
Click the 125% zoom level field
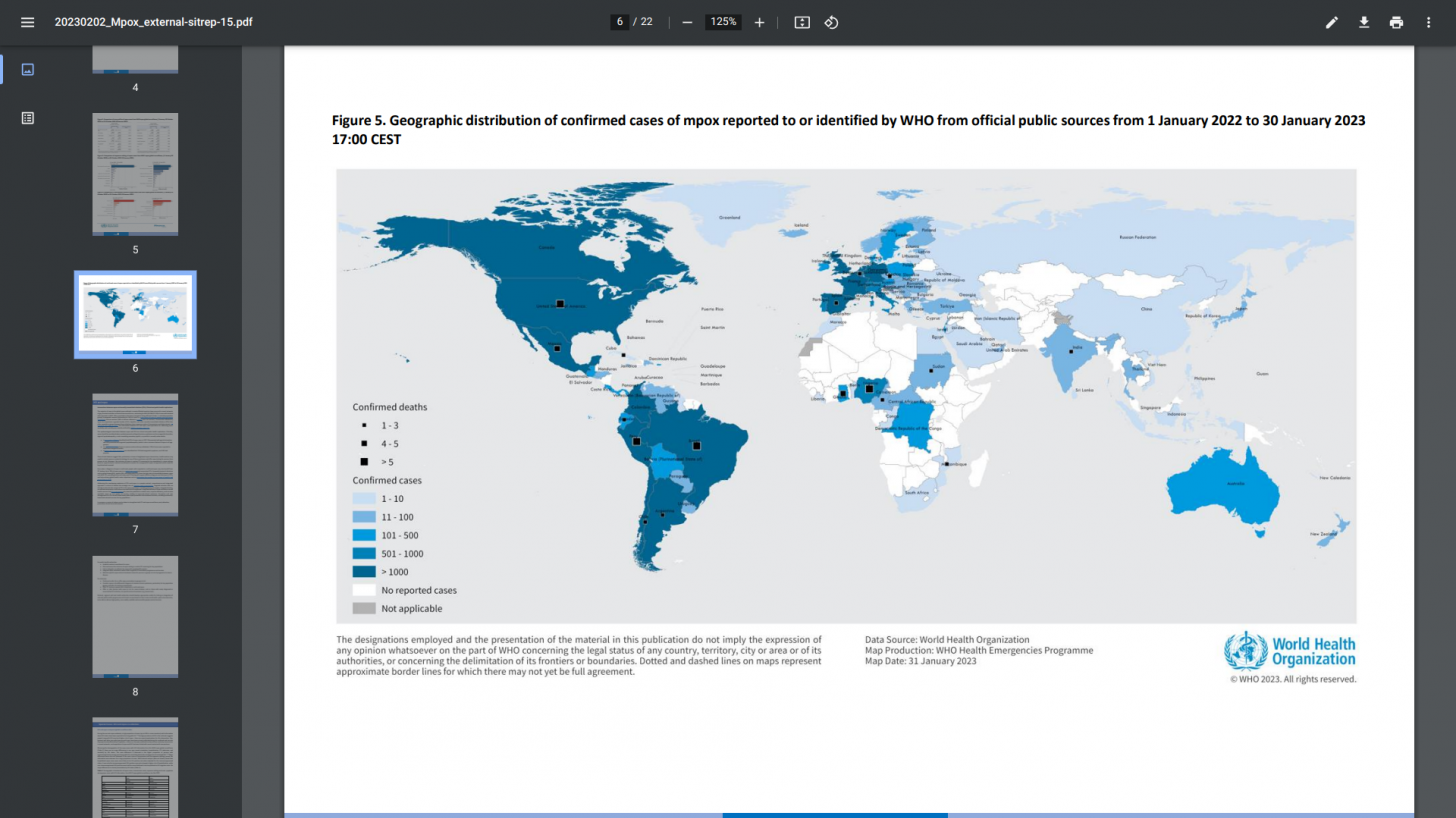point(723,22)
